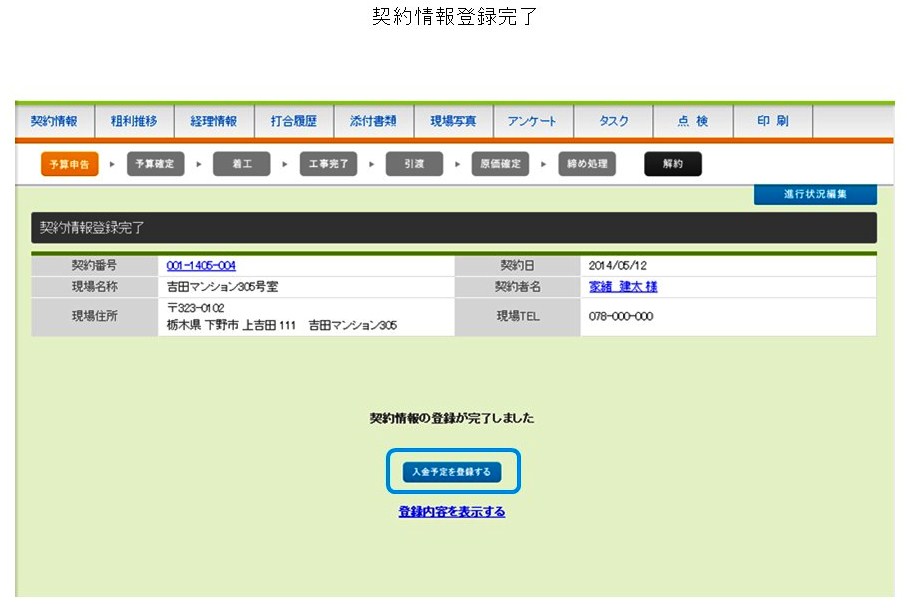The image size is (907, 612).
Task: Open the 添付書類 tab
Action: coord(373,121)
